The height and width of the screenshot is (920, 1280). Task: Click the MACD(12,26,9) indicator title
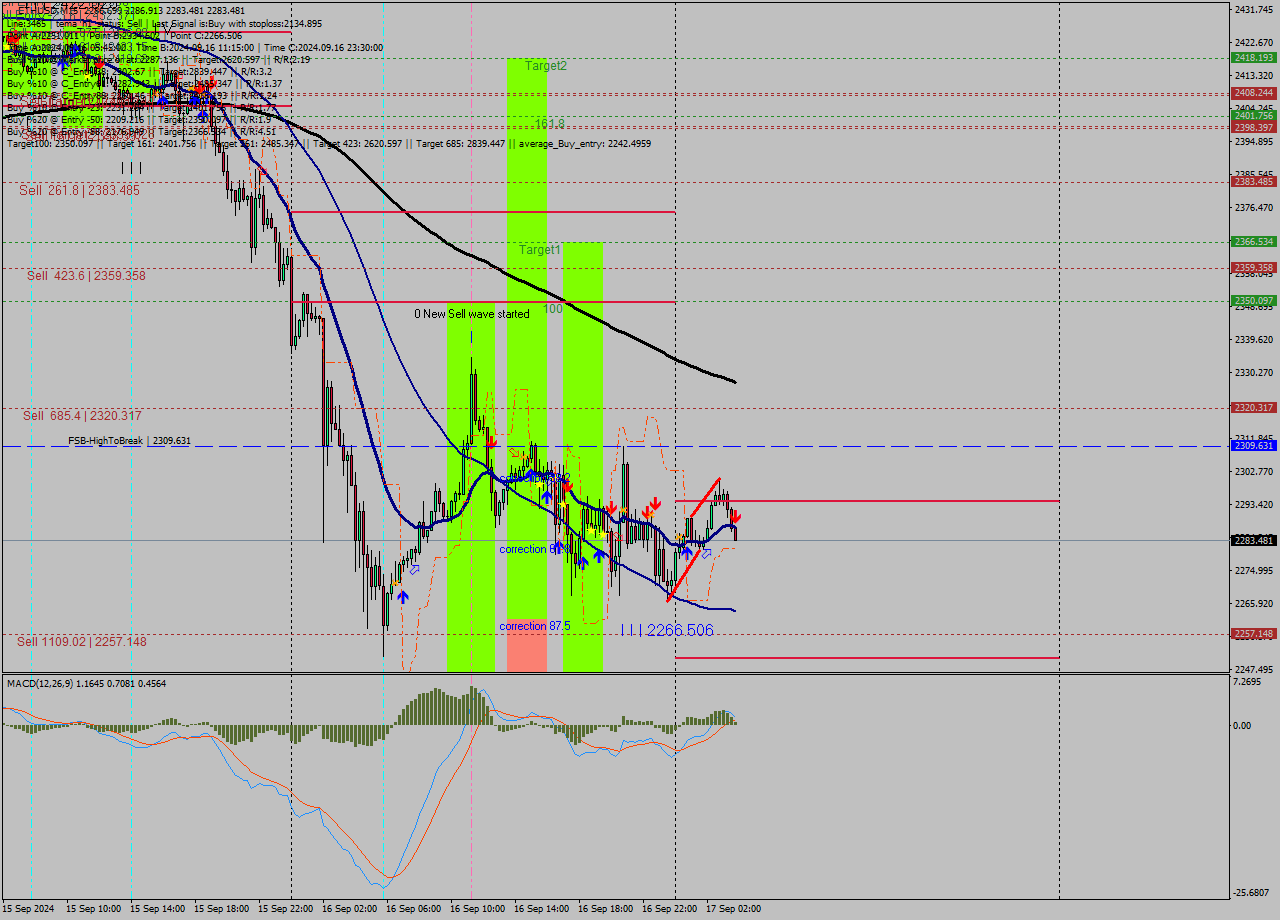(86, 683)
